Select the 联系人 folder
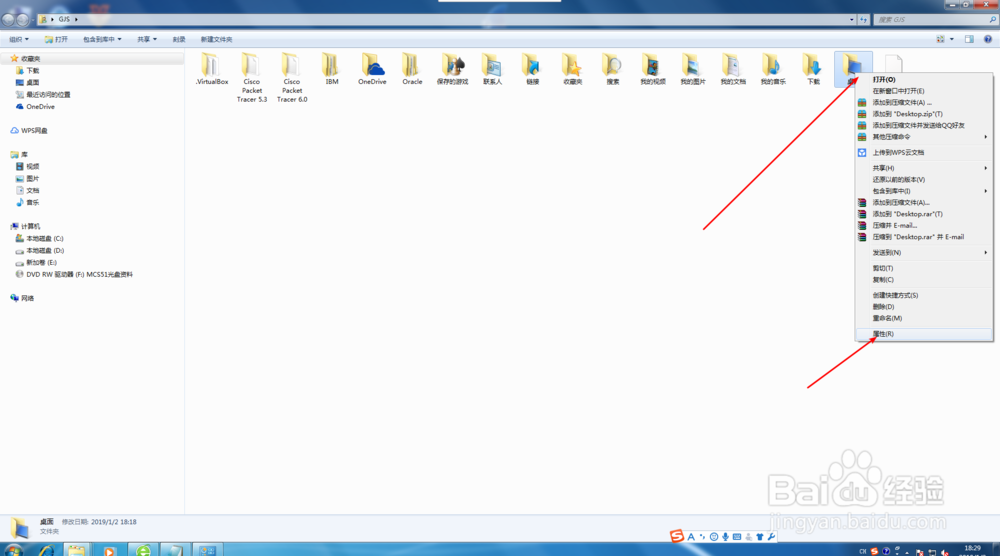Viewport: 1000px width, 556px height. click(x=492, y=69)
